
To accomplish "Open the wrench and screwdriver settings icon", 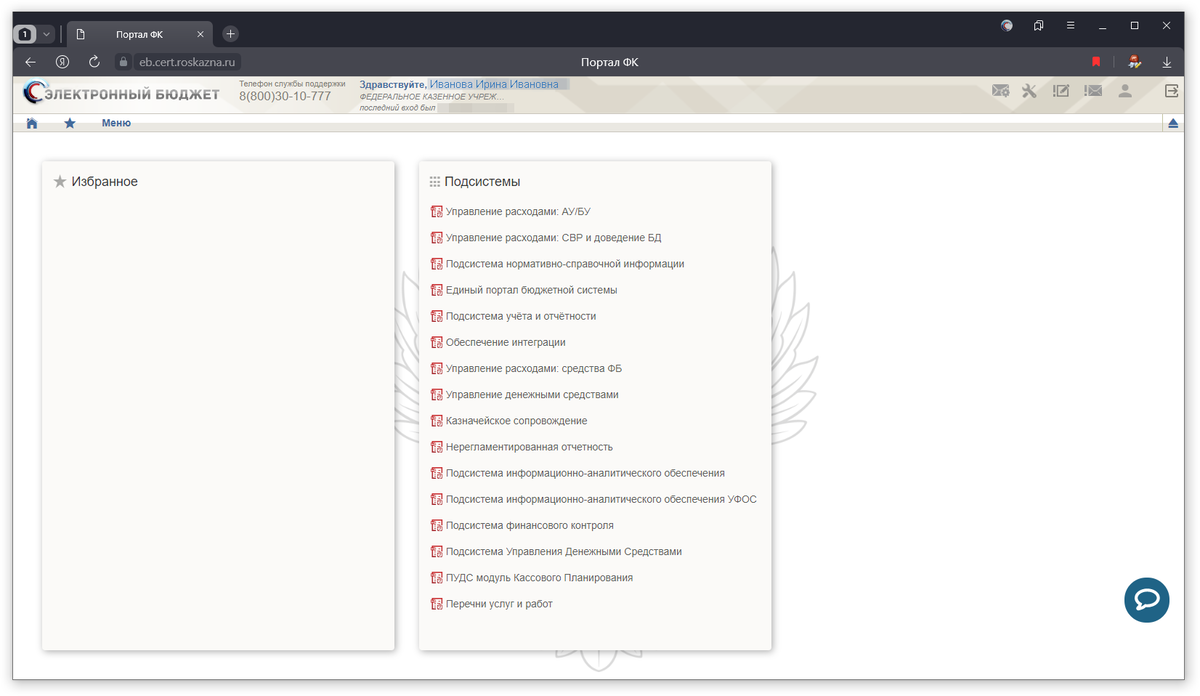I will click(1030, 91).
